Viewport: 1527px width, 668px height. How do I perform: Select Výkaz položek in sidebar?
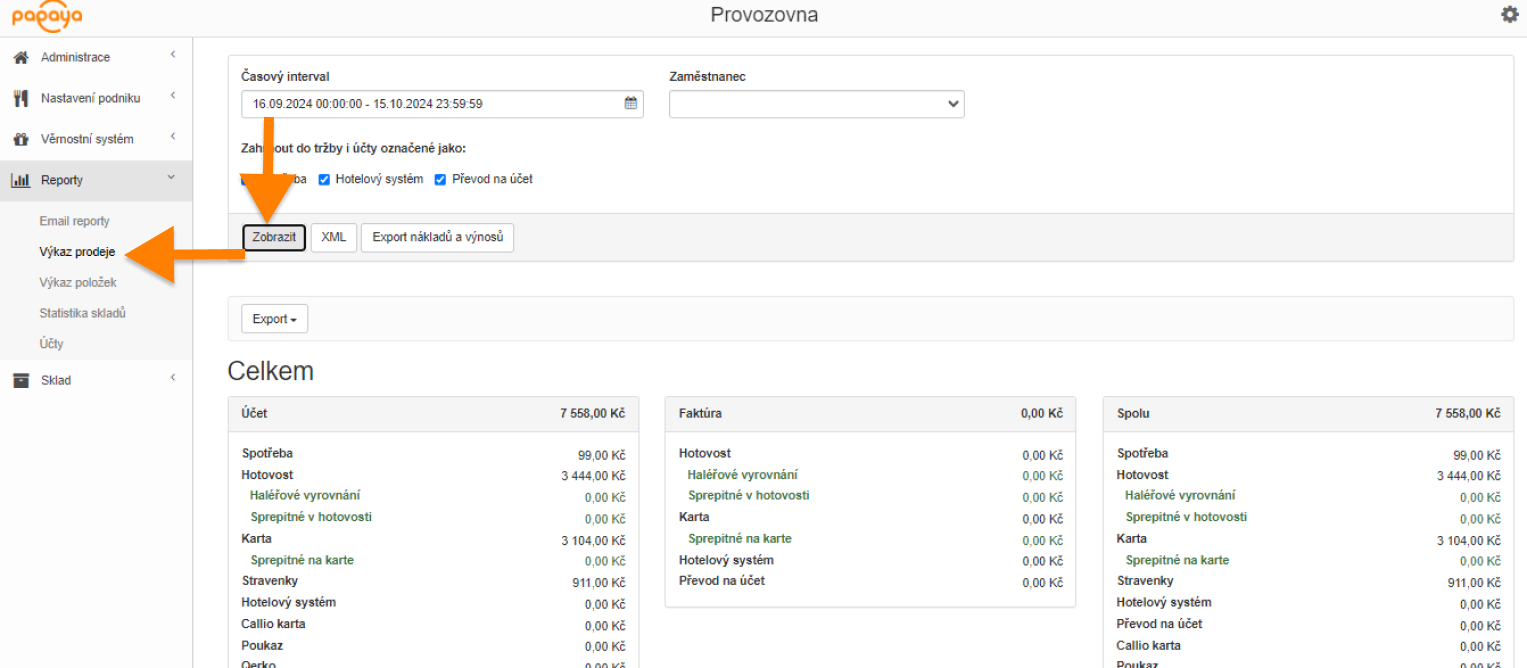78,283
